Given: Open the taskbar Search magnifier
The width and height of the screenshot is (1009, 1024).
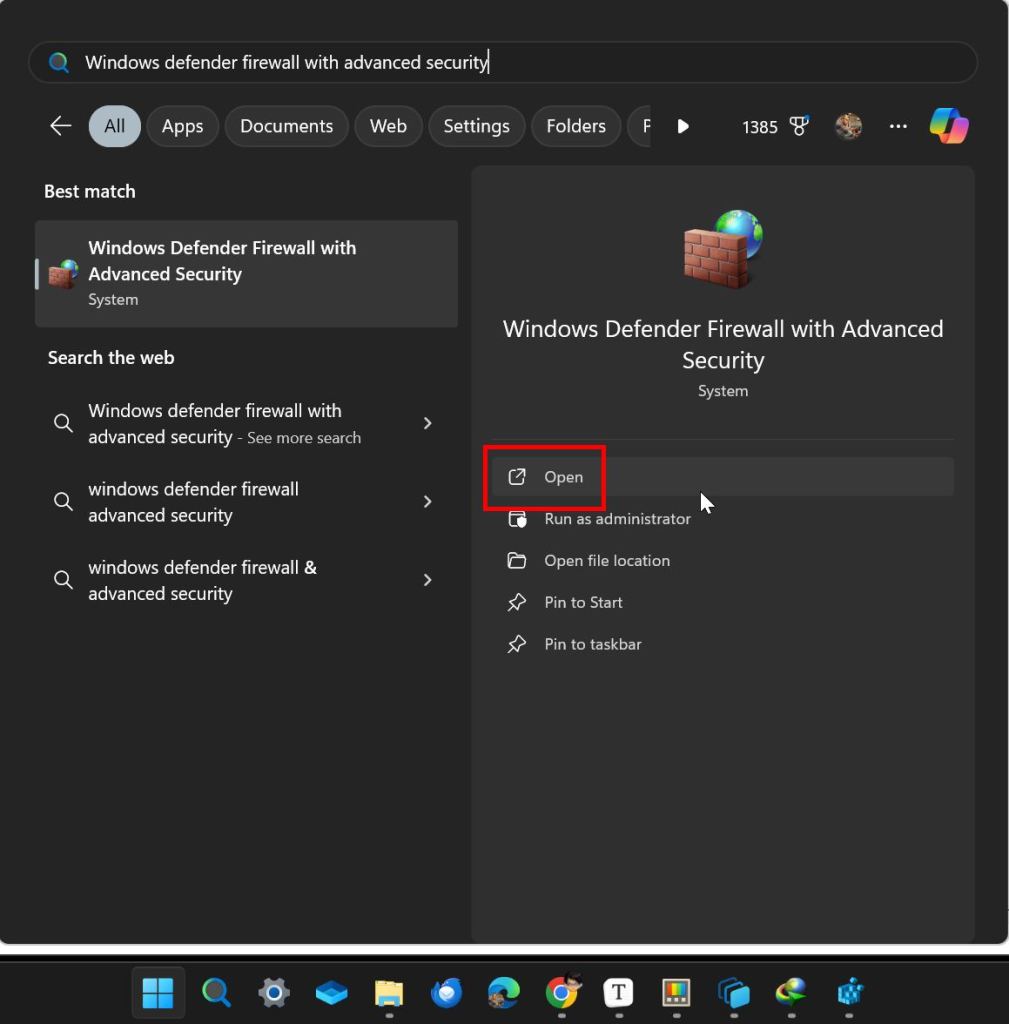Looking at the screenshot, I should coord(216,993).
